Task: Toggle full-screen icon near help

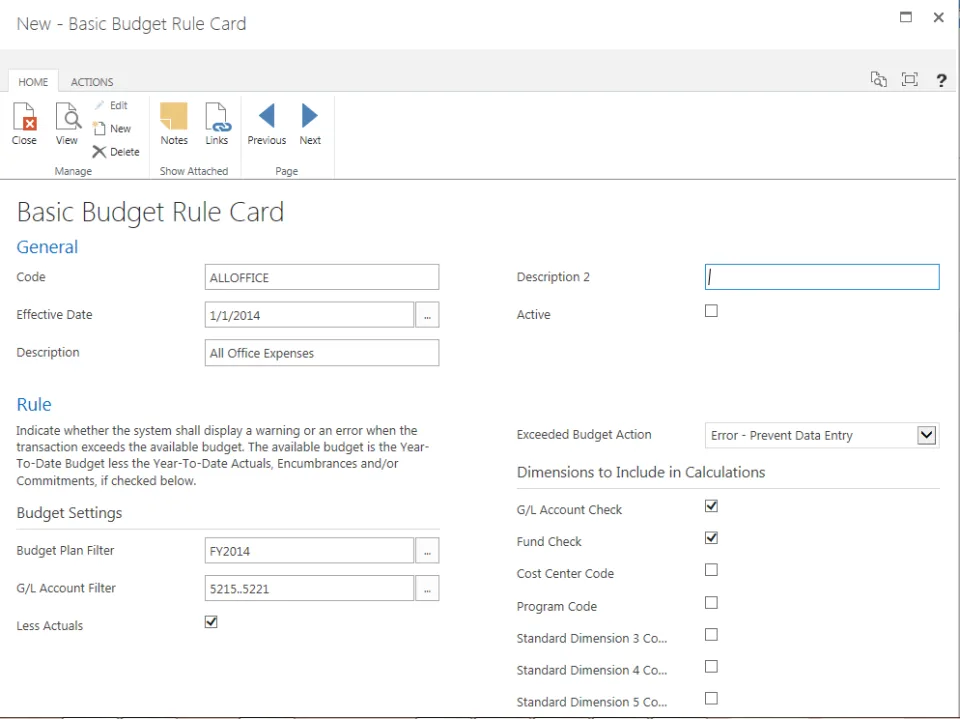Action: tap(910, 79)
